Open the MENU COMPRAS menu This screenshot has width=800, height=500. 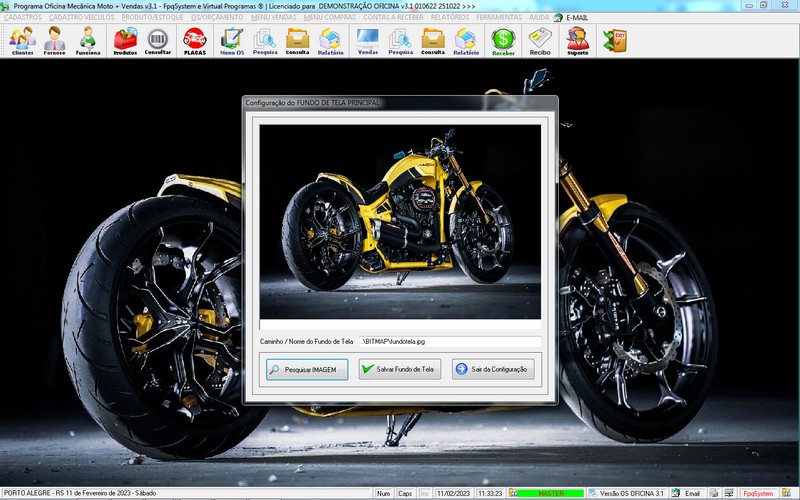[330, 17]
